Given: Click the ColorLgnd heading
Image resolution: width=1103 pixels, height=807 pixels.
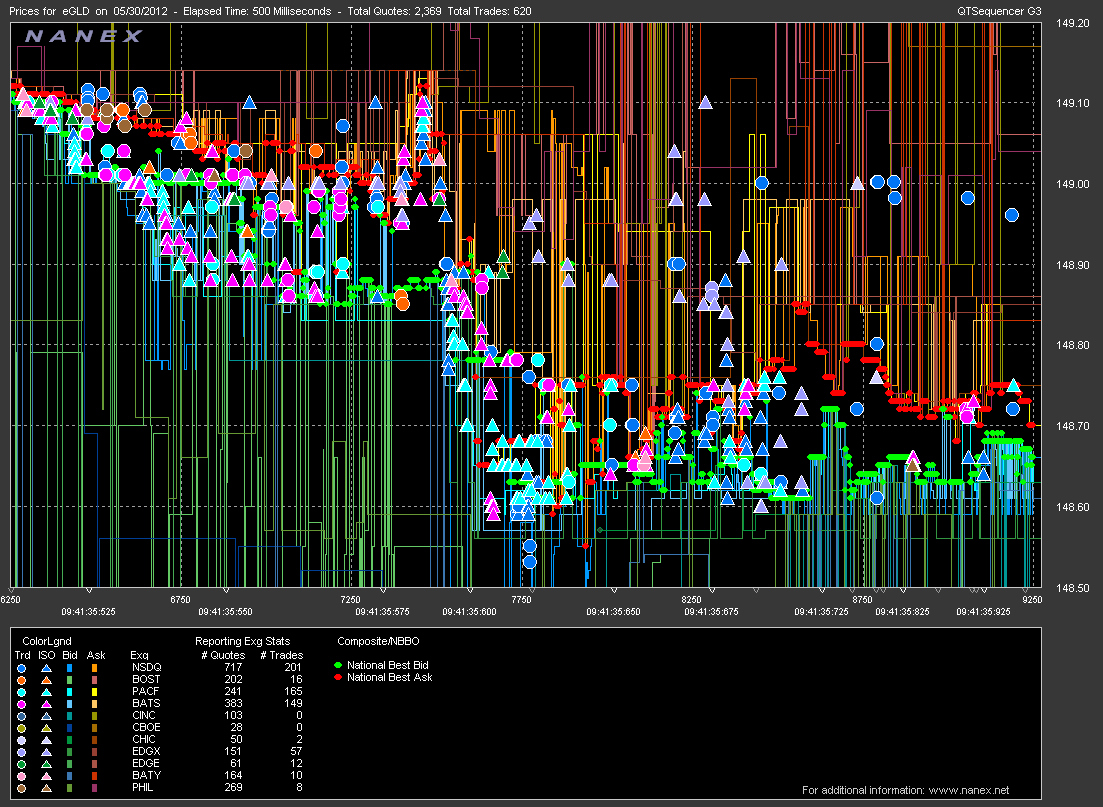Looking at the screenshot, I should tap(46, 641).
